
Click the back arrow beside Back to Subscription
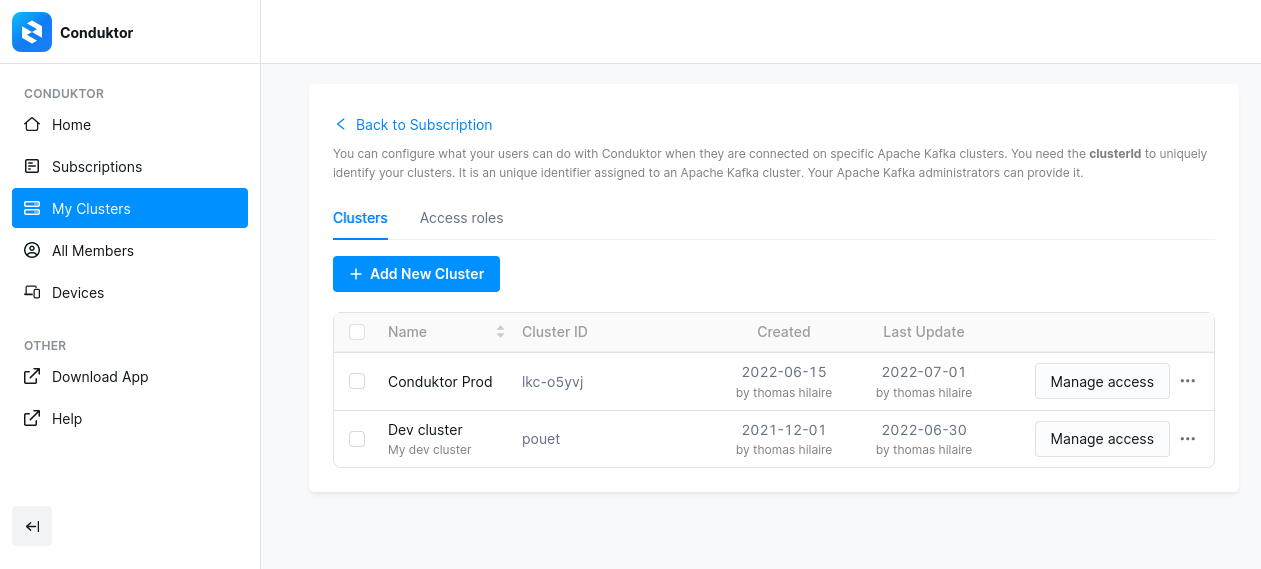click(x=340, y=125)
